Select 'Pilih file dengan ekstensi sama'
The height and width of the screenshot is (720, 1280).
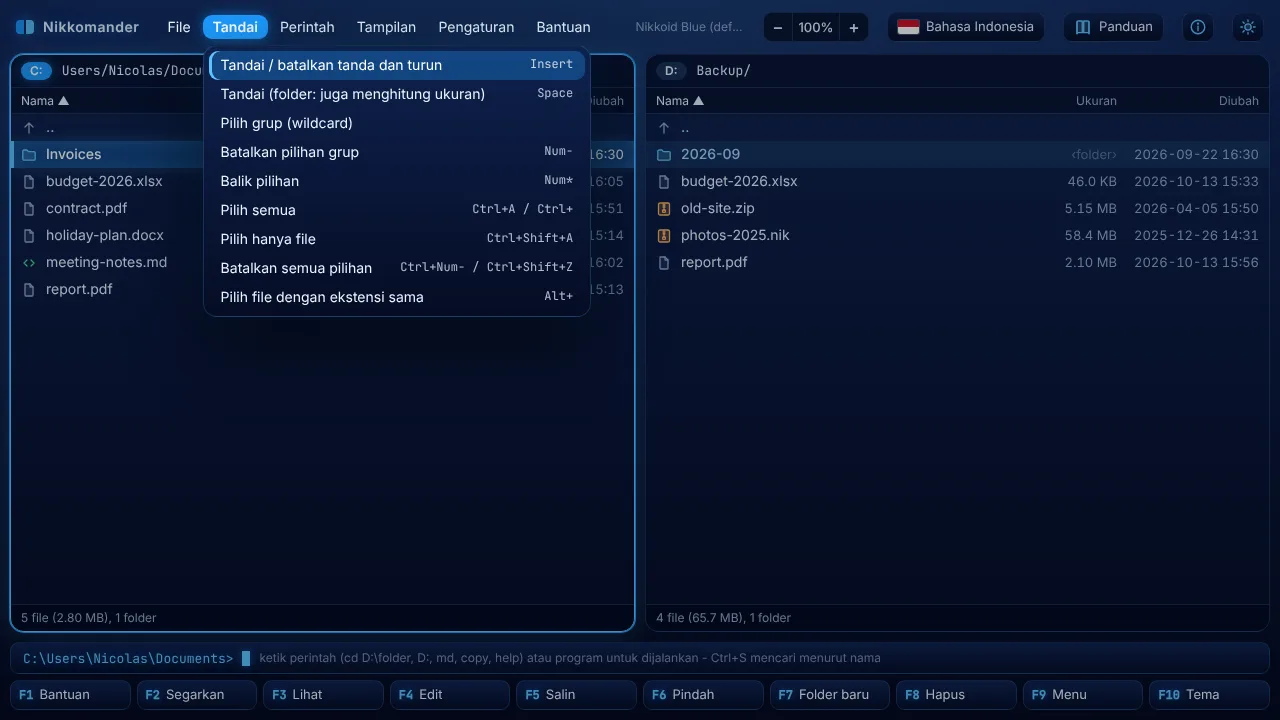click(x=397, y=297)
